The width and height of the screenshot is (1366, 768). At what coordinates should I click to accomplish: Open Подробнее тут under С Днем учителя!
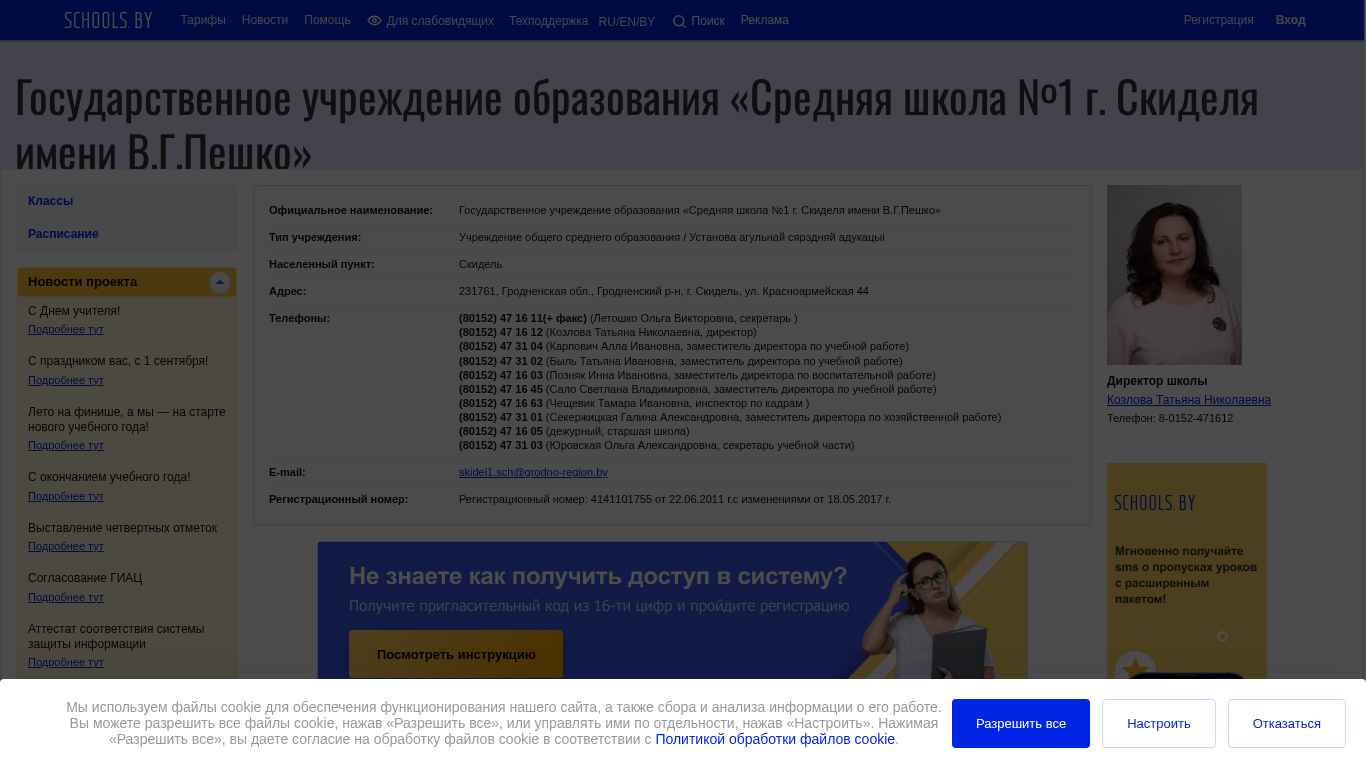pyautogui.click(x=66, y=330)
